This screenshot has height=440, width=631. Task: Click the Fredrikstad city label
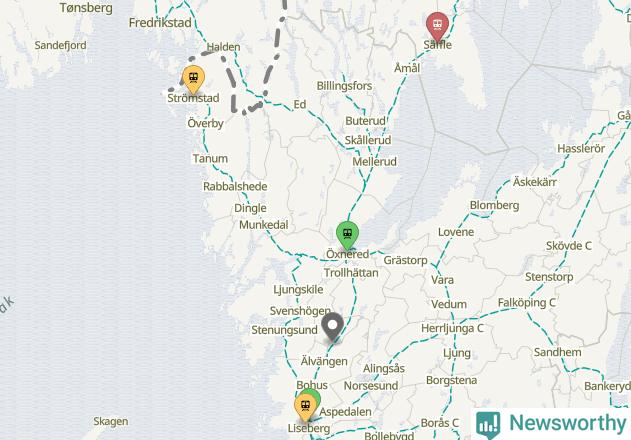(160, 23)
